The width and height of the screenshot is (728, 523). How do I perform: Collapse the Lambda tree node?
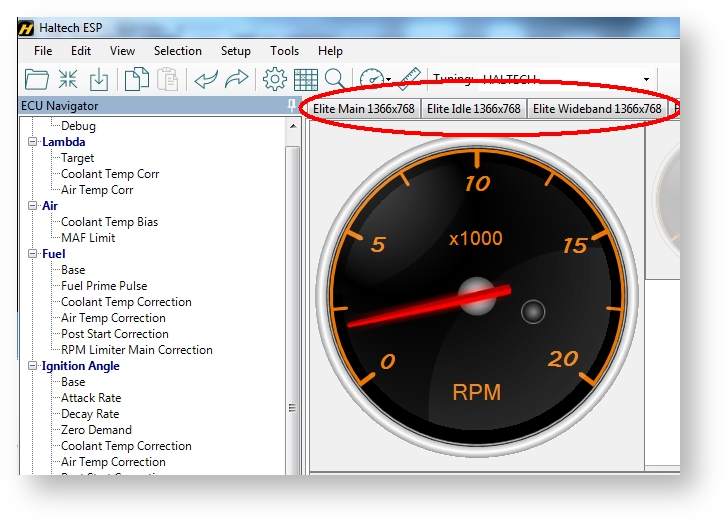pyautogui.click(x=32, y=142)
